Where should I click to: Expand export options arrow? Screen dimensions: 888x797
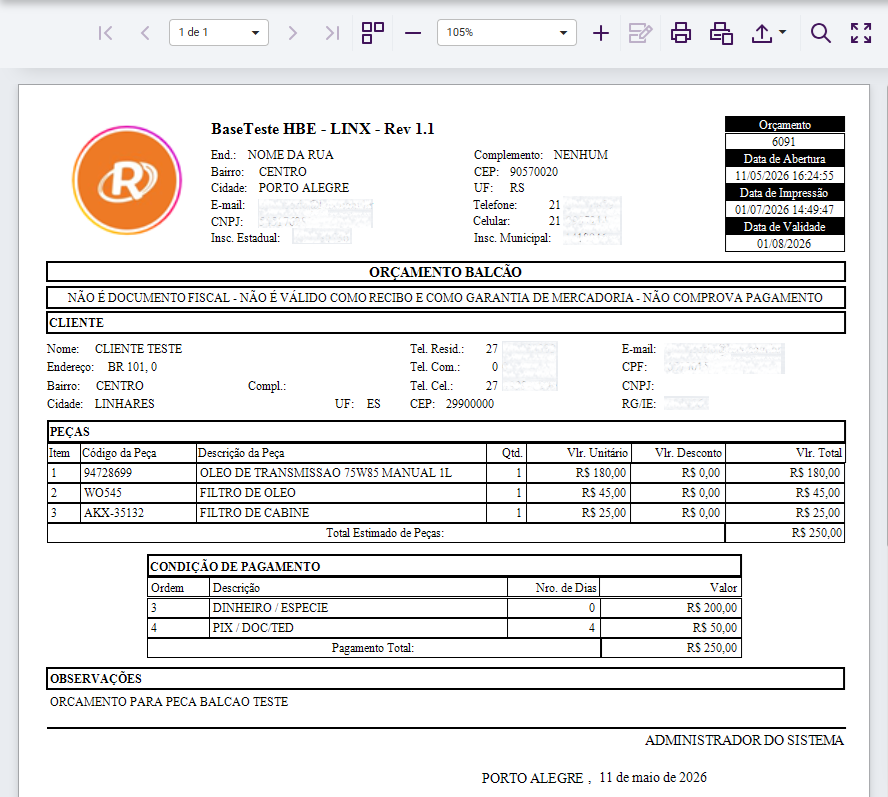tap(783, 32)
